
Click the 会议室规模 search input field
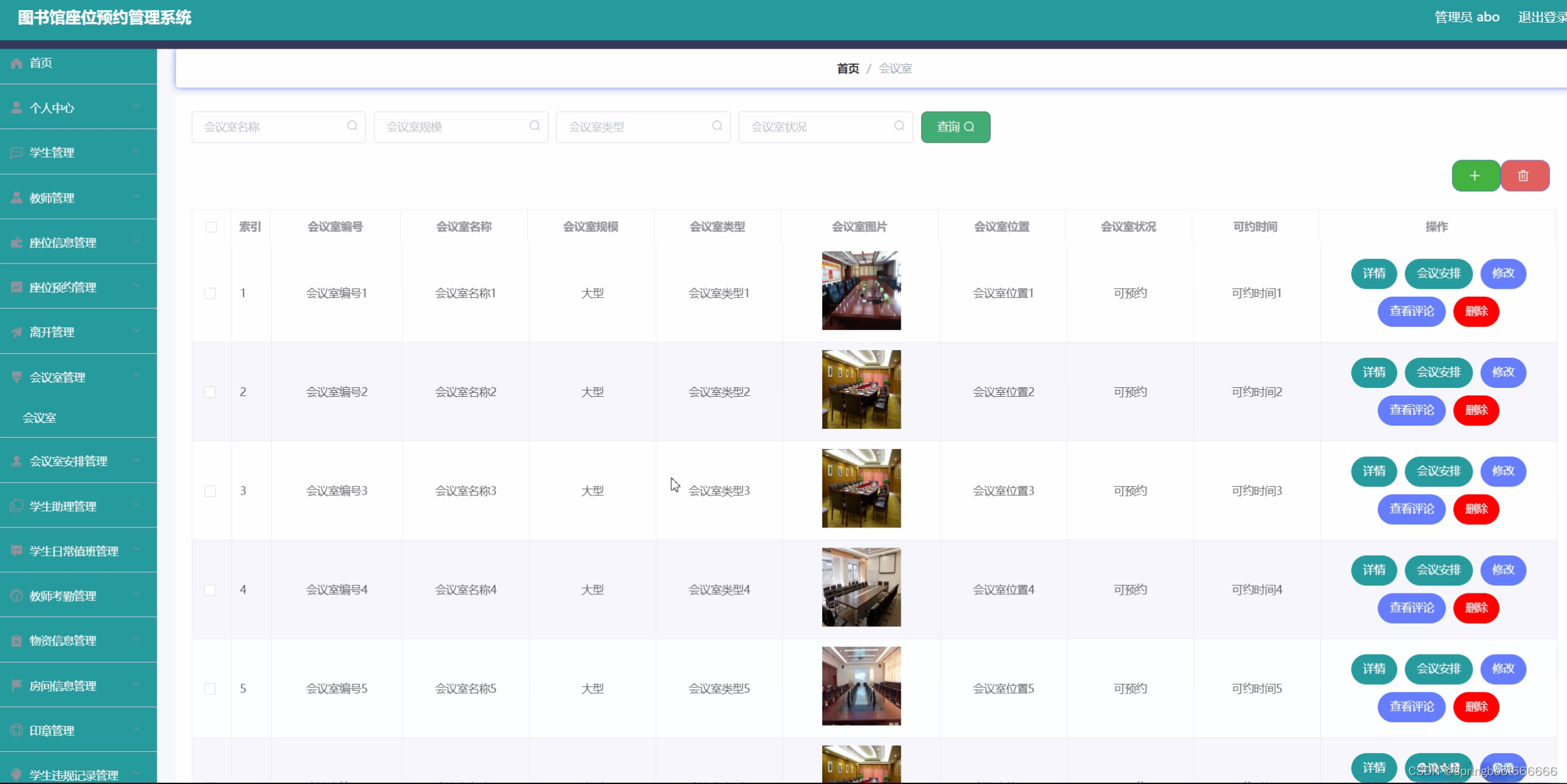point(453,127)
